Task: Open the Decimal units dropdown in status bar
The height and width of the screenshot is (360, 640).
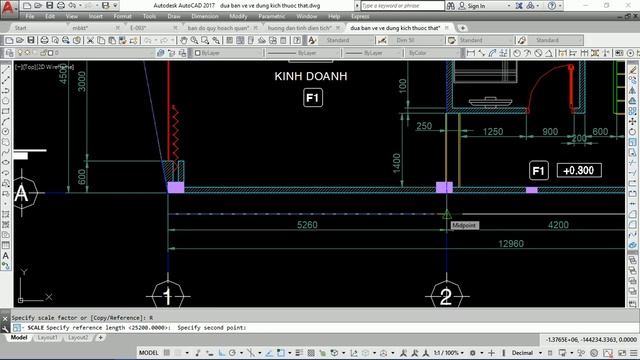Action: 526,353
